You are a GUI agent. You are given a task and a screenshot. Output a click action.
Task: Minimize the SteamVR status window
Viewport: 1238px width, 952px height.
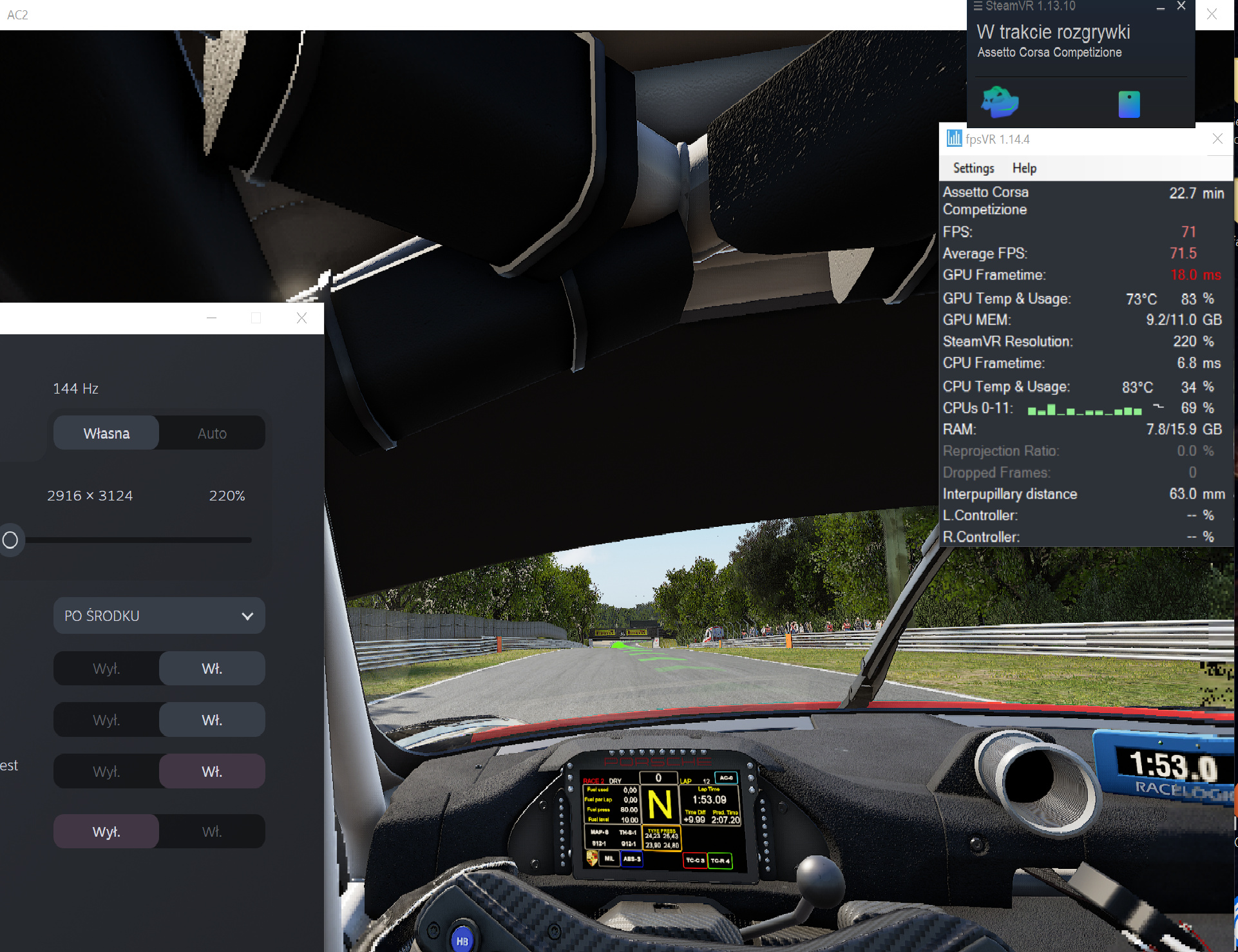coord(1160,7)
